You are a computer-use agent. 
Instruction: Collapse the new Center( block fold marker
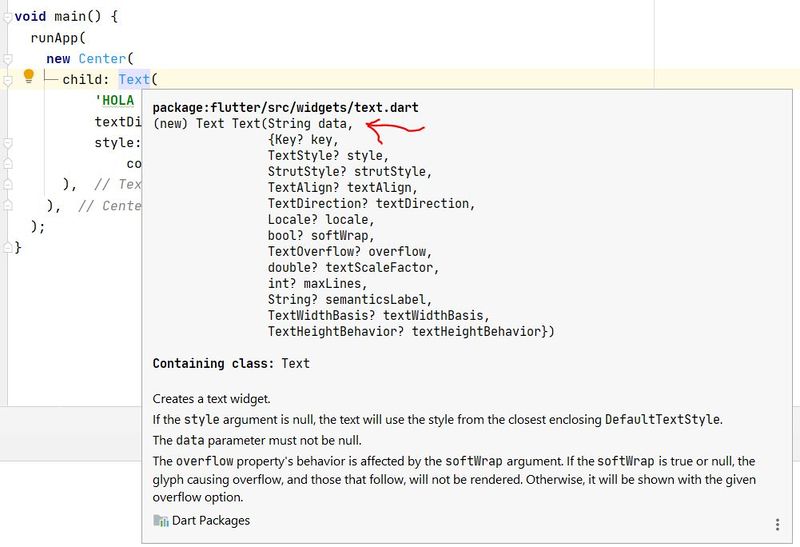[7, 59]
